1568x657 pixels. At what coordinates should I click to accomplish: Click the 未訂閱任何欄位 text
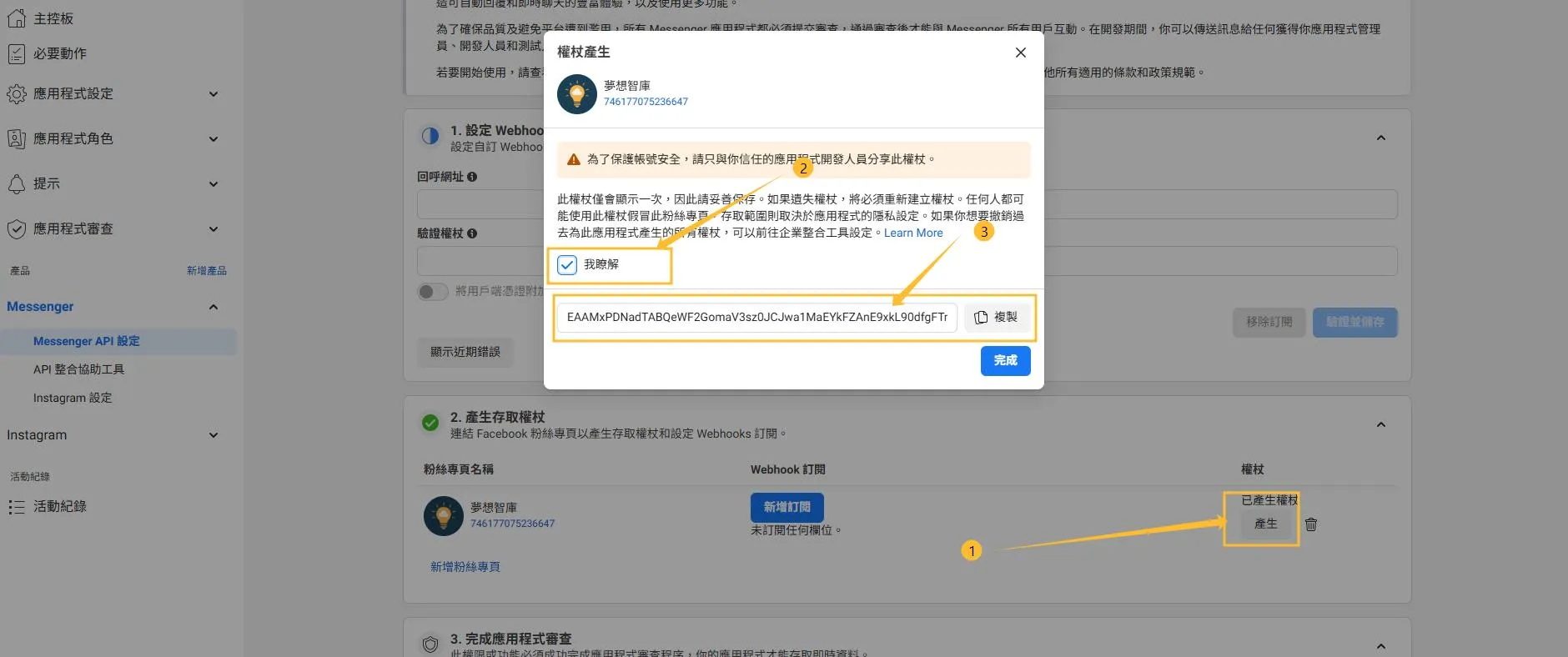[796, 530]
